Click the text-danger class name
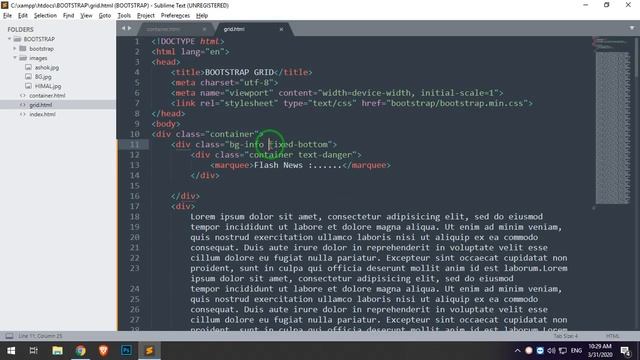 325,155
